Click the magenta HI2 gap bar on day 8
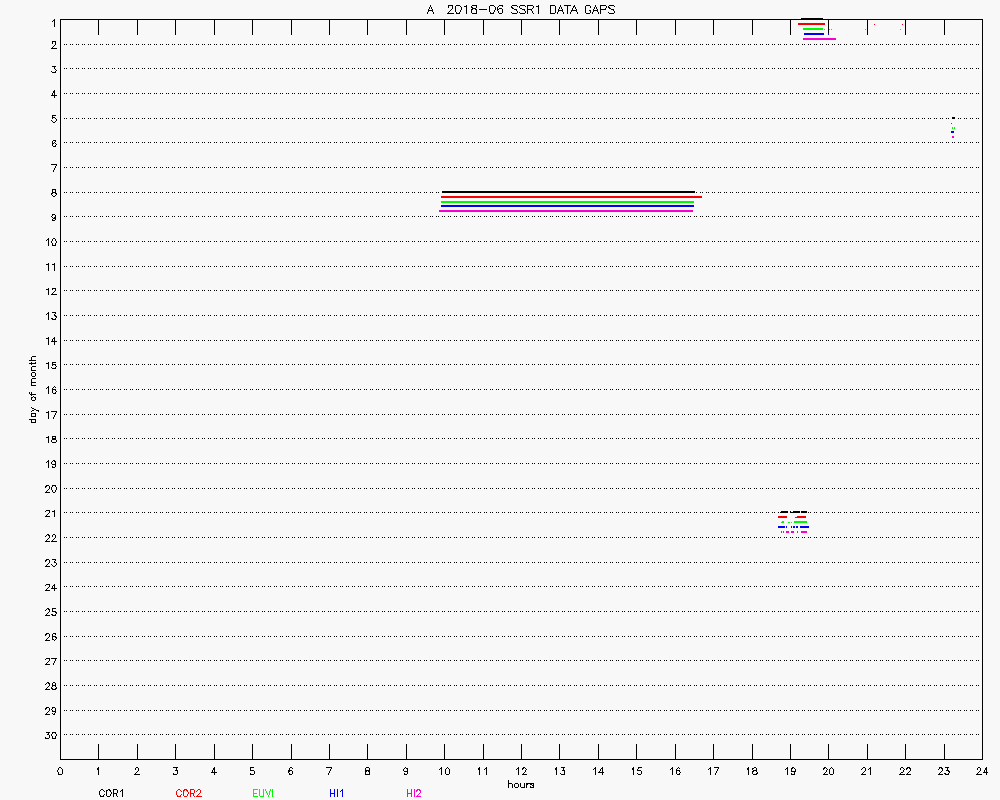 pos(566,211)
